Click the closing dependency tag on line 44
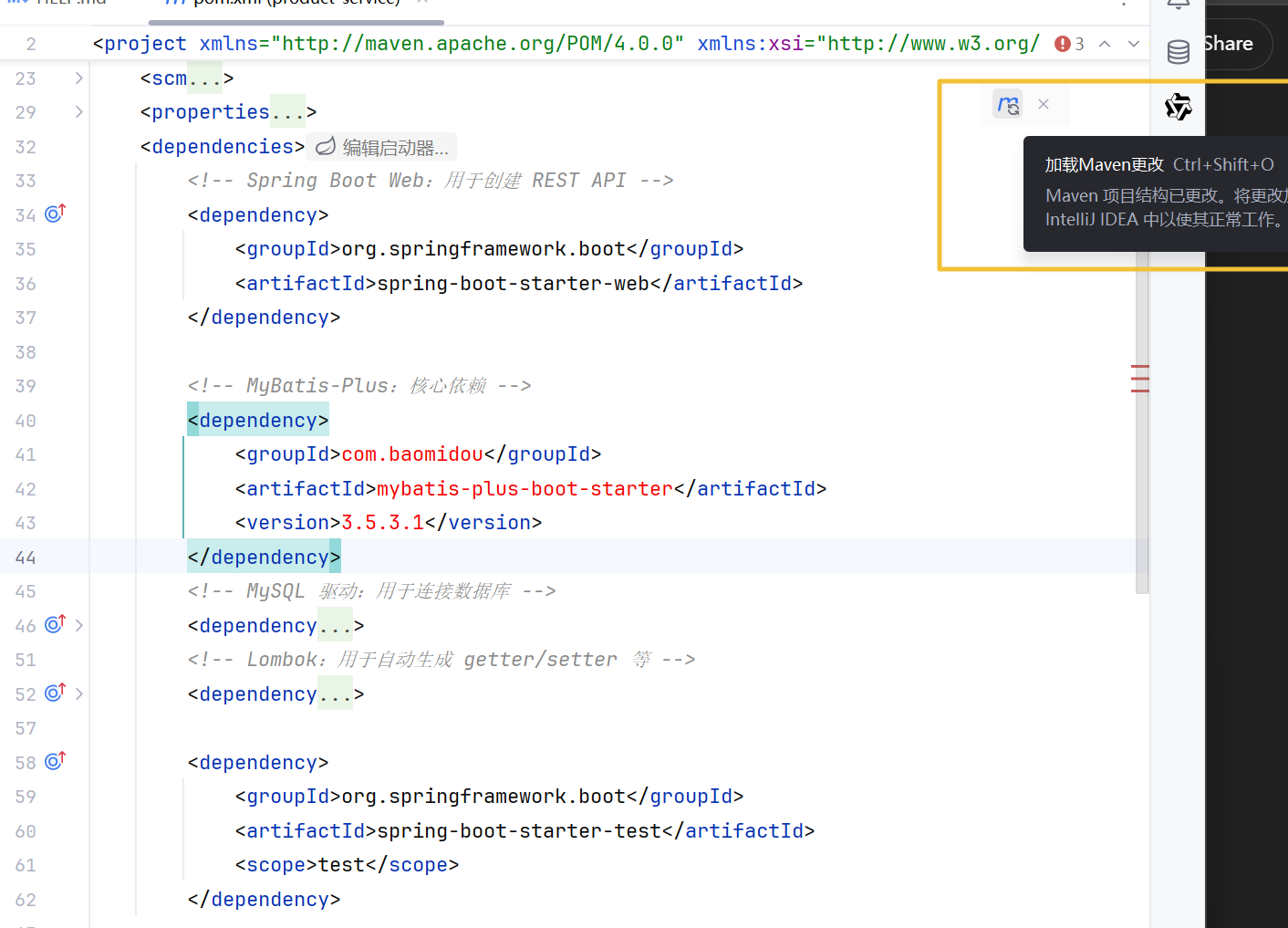This screenshot has width=1288, height=928. click(x=264, y=558)
